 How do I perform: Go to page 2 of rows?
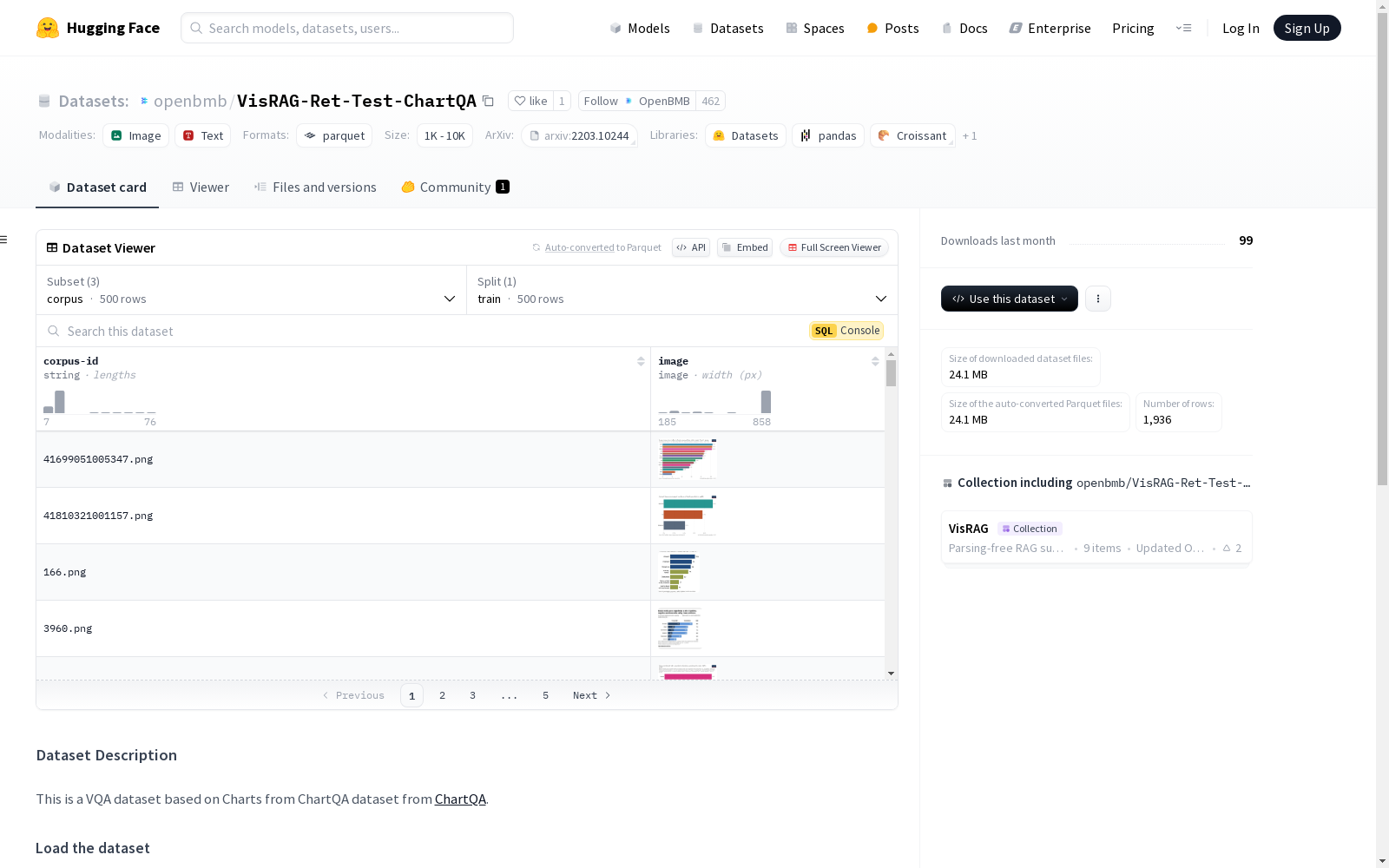click(x=442, y=695)
